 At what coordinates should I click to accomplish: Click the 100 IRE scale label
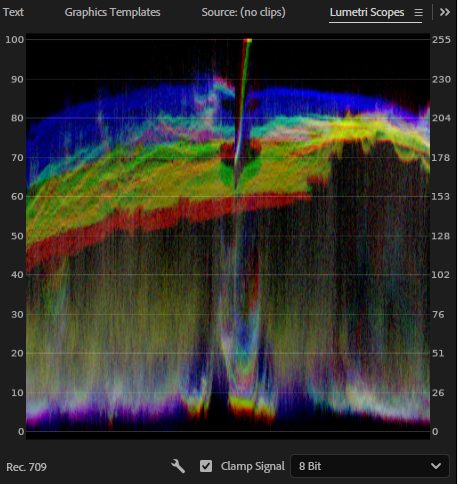[15, 40]
